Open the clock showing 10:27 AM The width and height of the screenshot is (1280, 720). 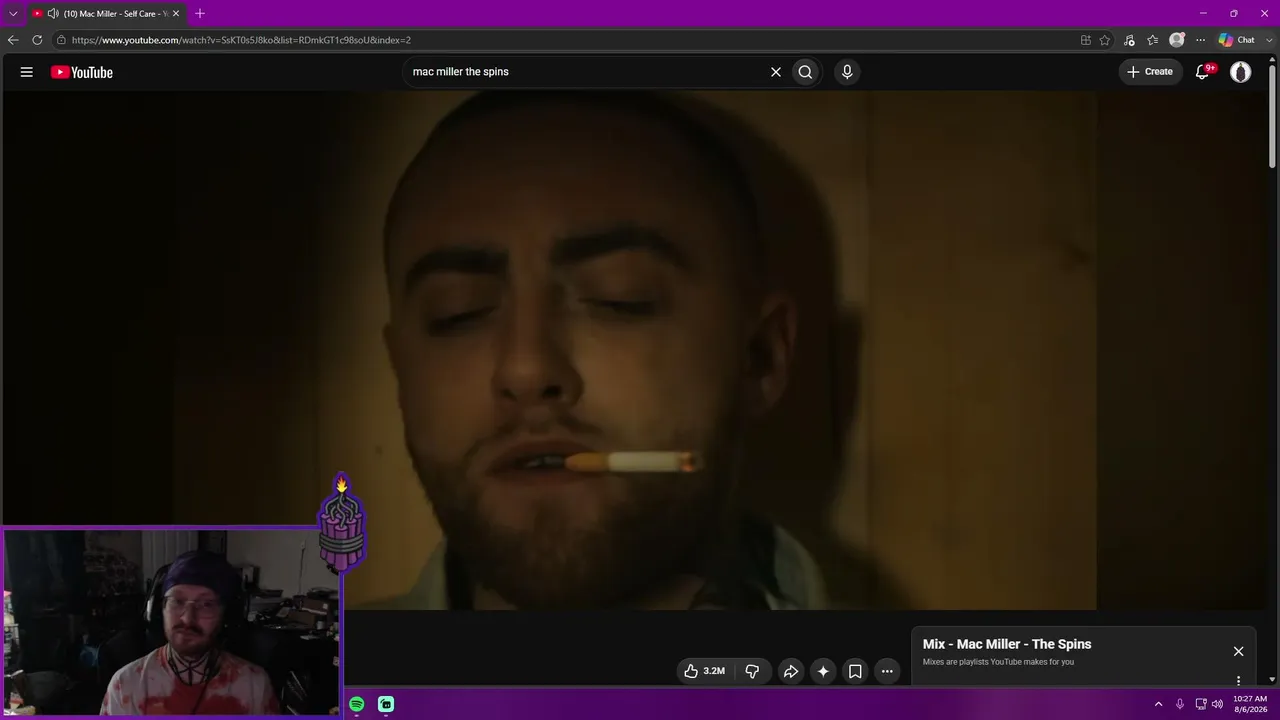[x=1250, y=704]
